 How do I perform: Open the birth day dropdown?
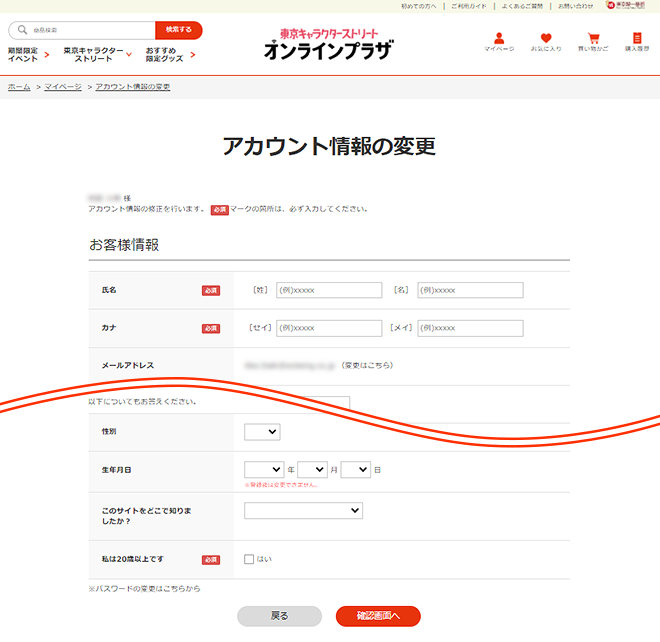355,469
